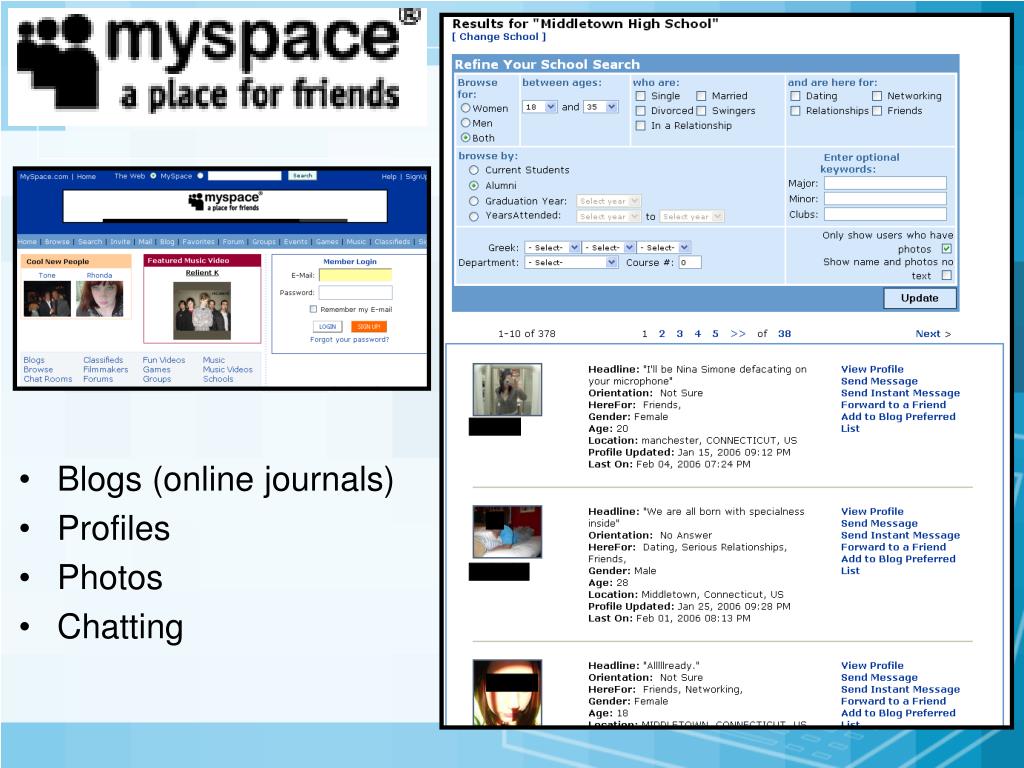Image resolution: width=1024 pixels, height=768 pixels.
Task: Open the YearsAttended start year dropdown
Action: pos(608,216)
